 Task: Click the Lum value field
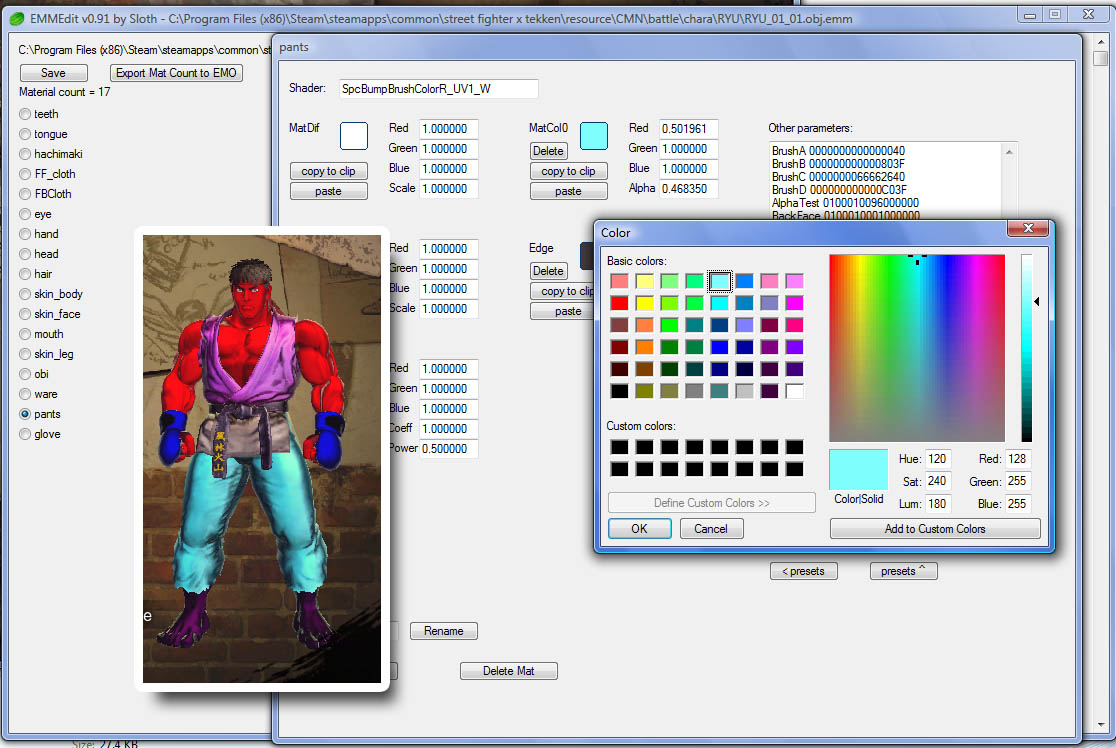tap(938, 504)
